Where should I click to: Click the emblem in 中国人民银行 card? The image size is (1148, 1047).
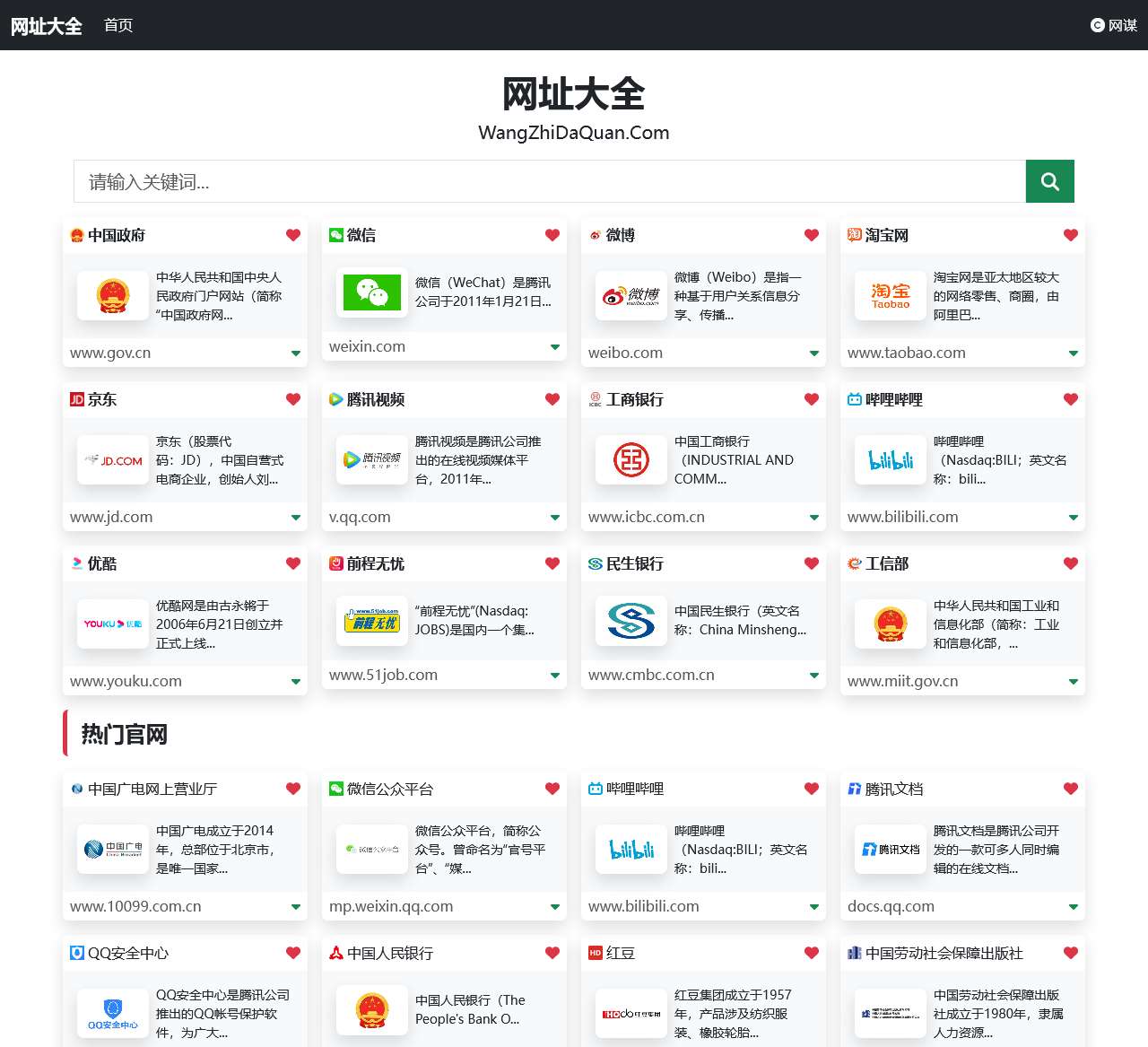(372, 1009)
